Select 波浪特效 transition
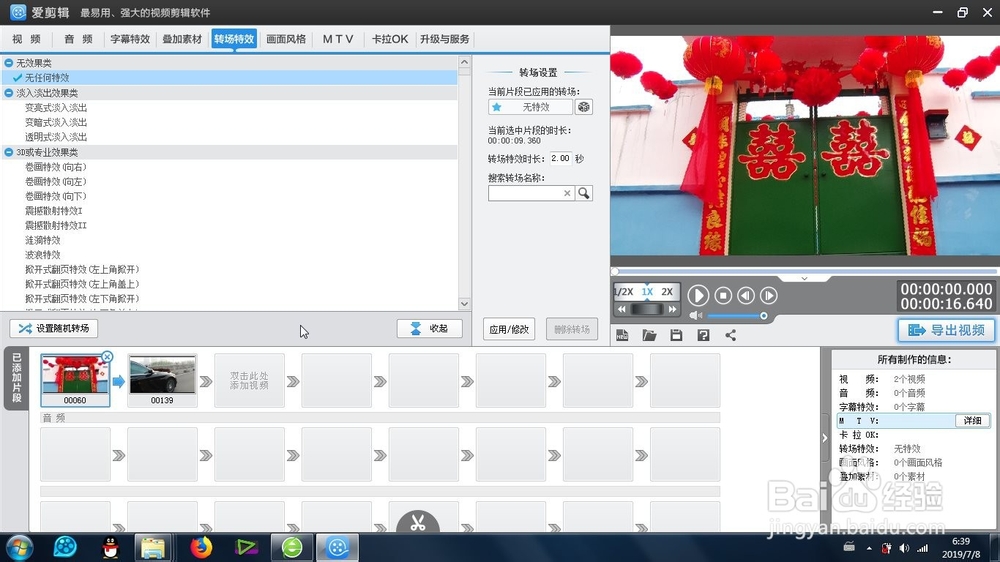The width and height of the screenshot is (1000, 562). tap(43, 255)
